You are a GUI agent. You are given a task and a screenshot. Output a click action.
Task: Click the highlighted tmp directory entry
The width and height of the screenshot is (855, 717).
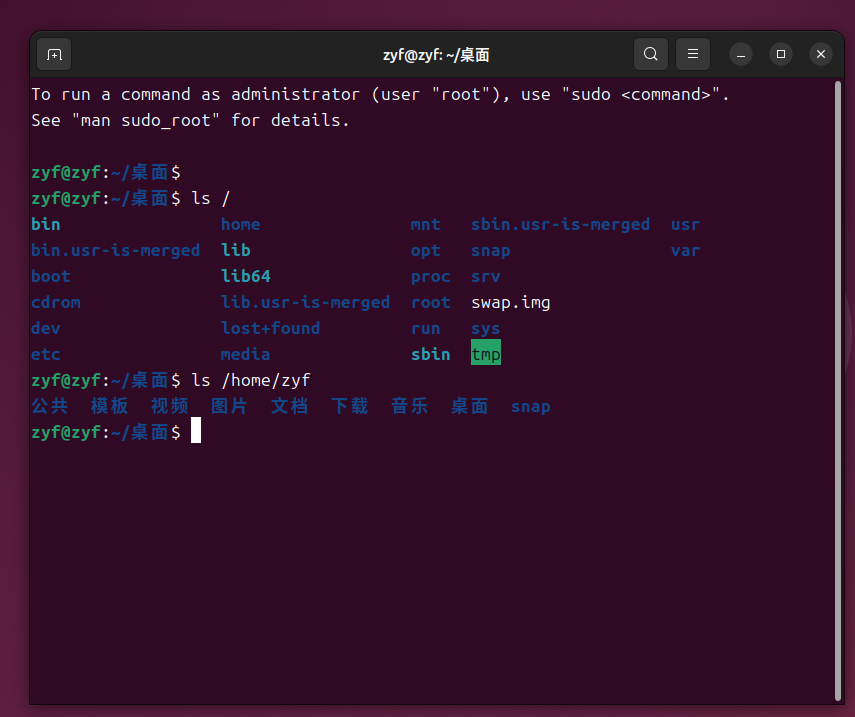tap(486, 354)
